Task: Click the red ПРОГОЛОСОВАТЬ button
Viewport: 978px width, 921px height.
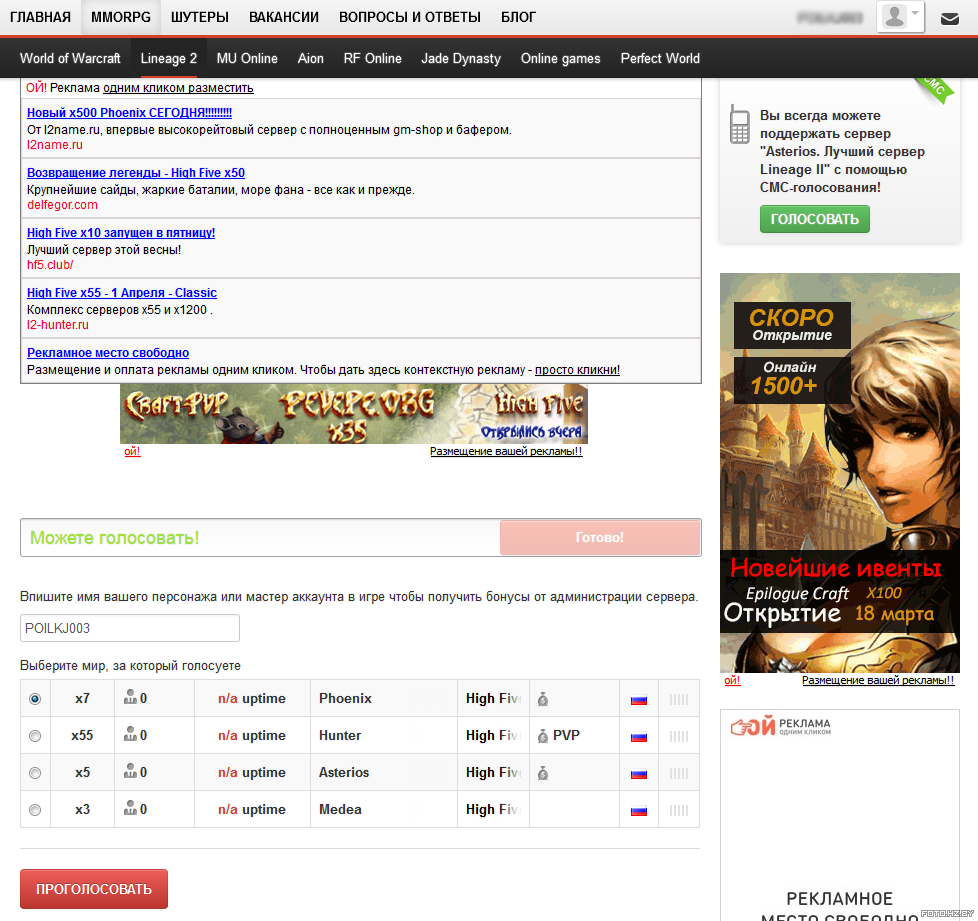Action: coord(94,889)
